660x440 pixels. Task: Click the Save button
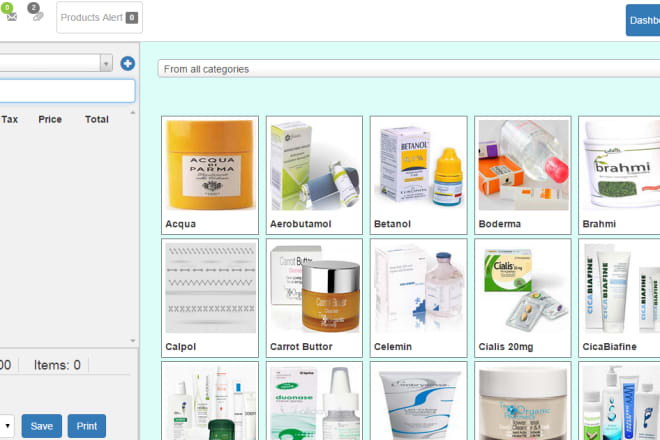(x=42, y=426)
